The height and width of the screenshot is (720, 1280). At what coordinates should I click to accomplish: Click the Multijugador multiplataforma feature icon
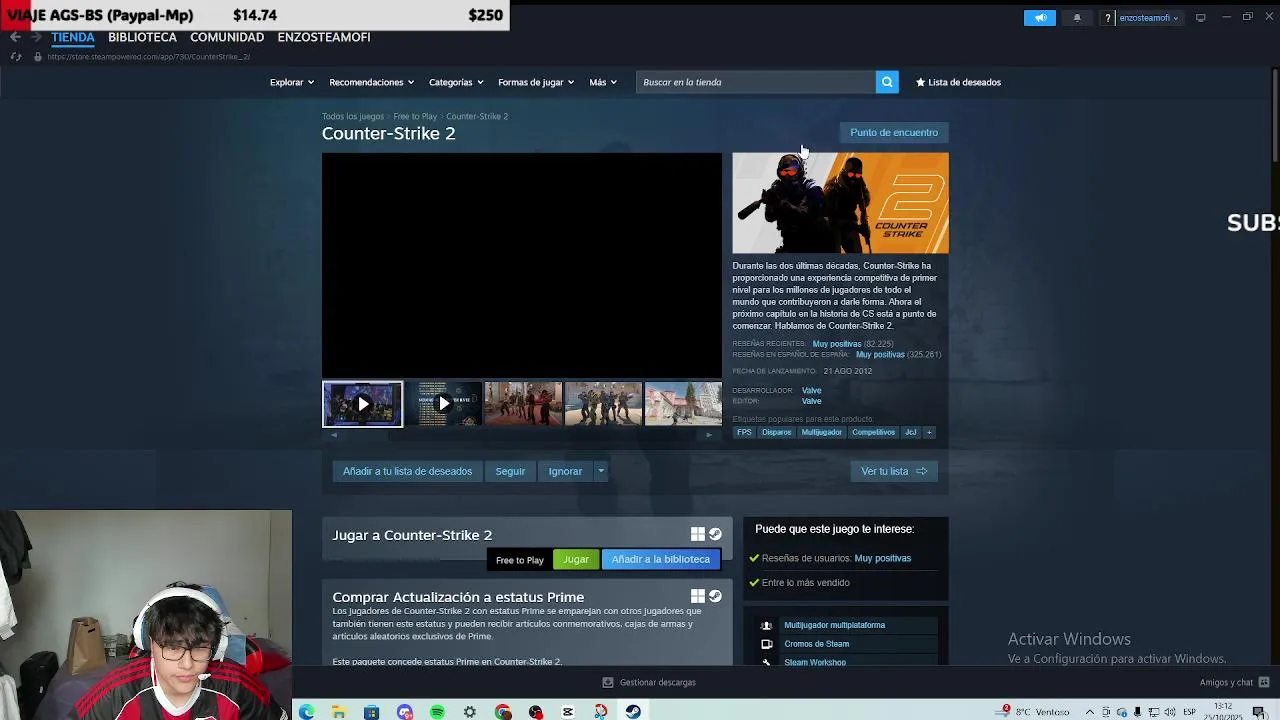(x=767, y=625)
